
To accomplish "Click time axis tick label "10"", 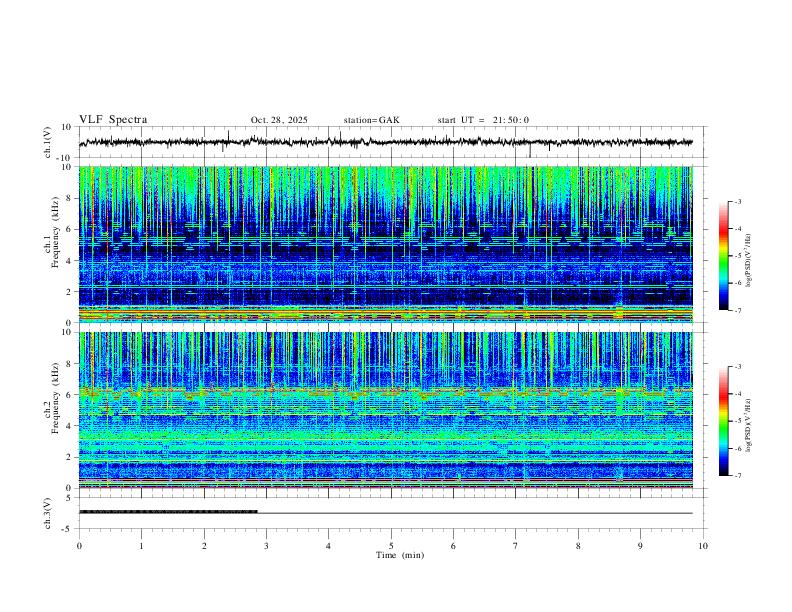I will click(703, 546).
